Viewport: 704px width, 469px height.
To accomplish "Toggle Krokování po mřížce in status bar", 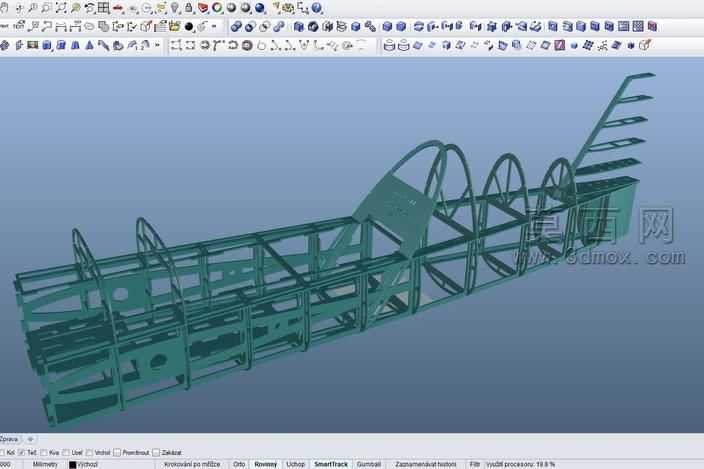I will tap(192, 464).
